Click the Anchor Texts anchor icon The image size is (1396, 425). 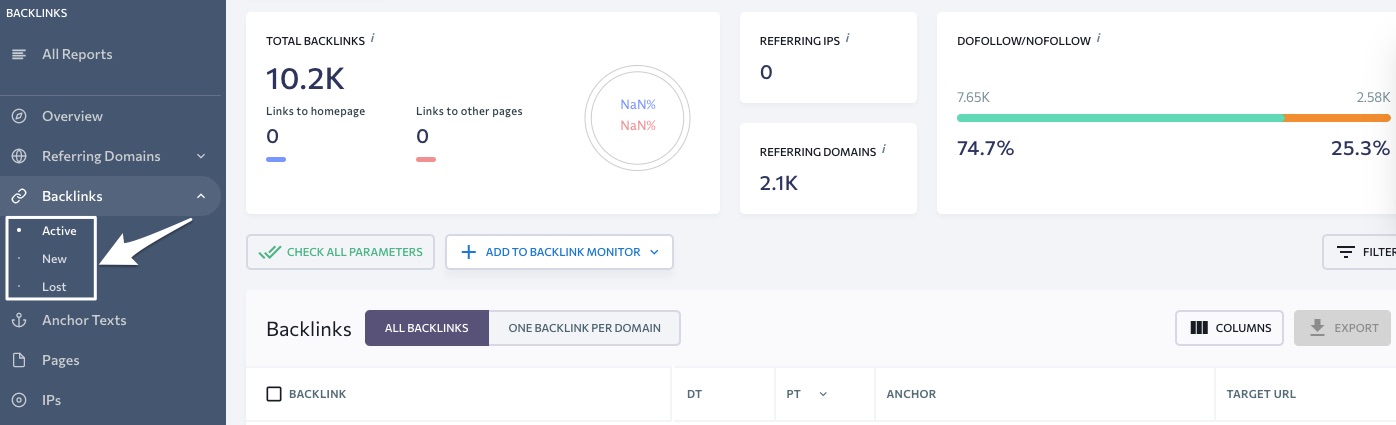18,320
